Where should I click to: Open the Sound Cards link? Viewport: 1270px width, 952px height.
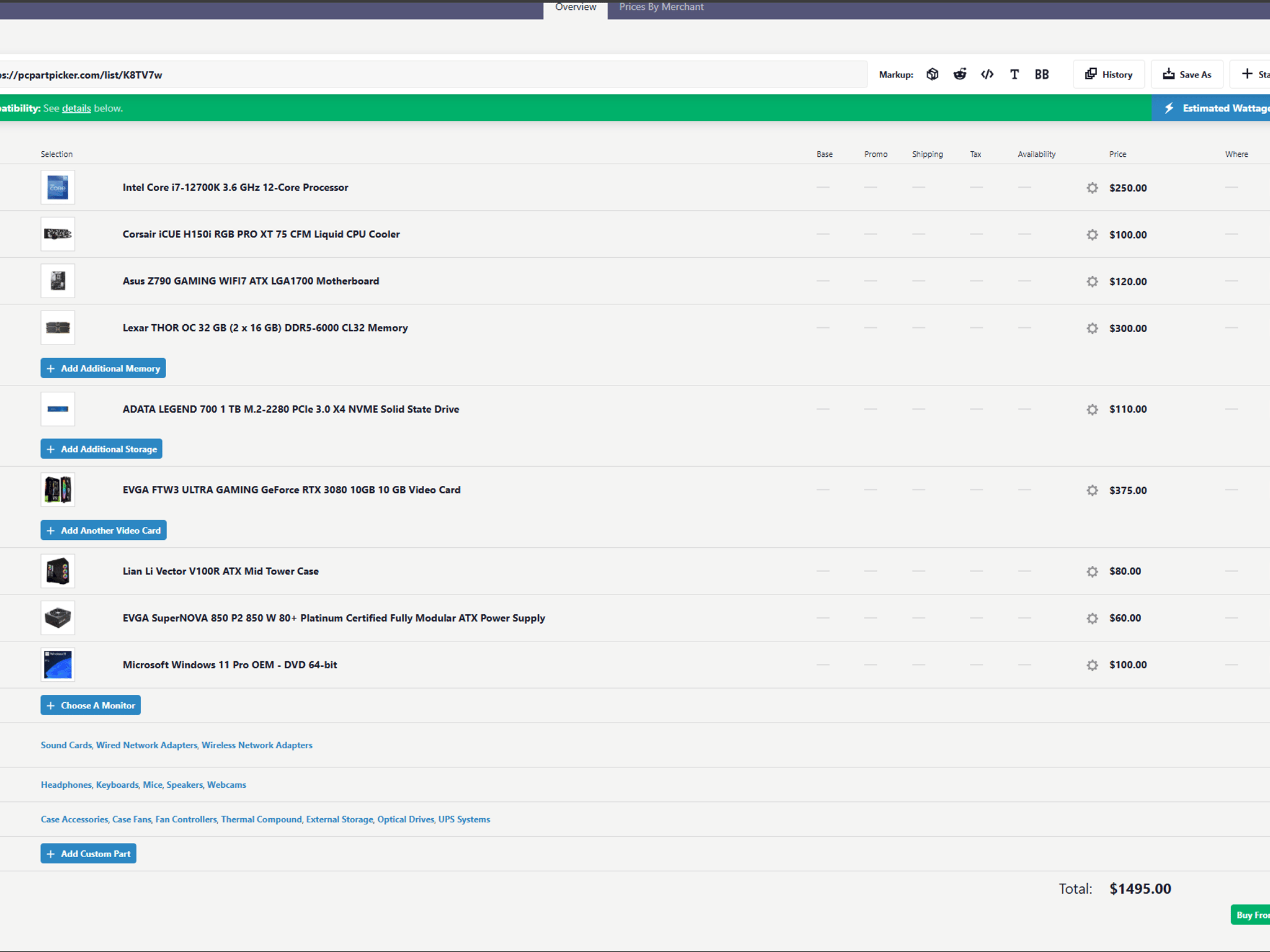coord(66,745)
